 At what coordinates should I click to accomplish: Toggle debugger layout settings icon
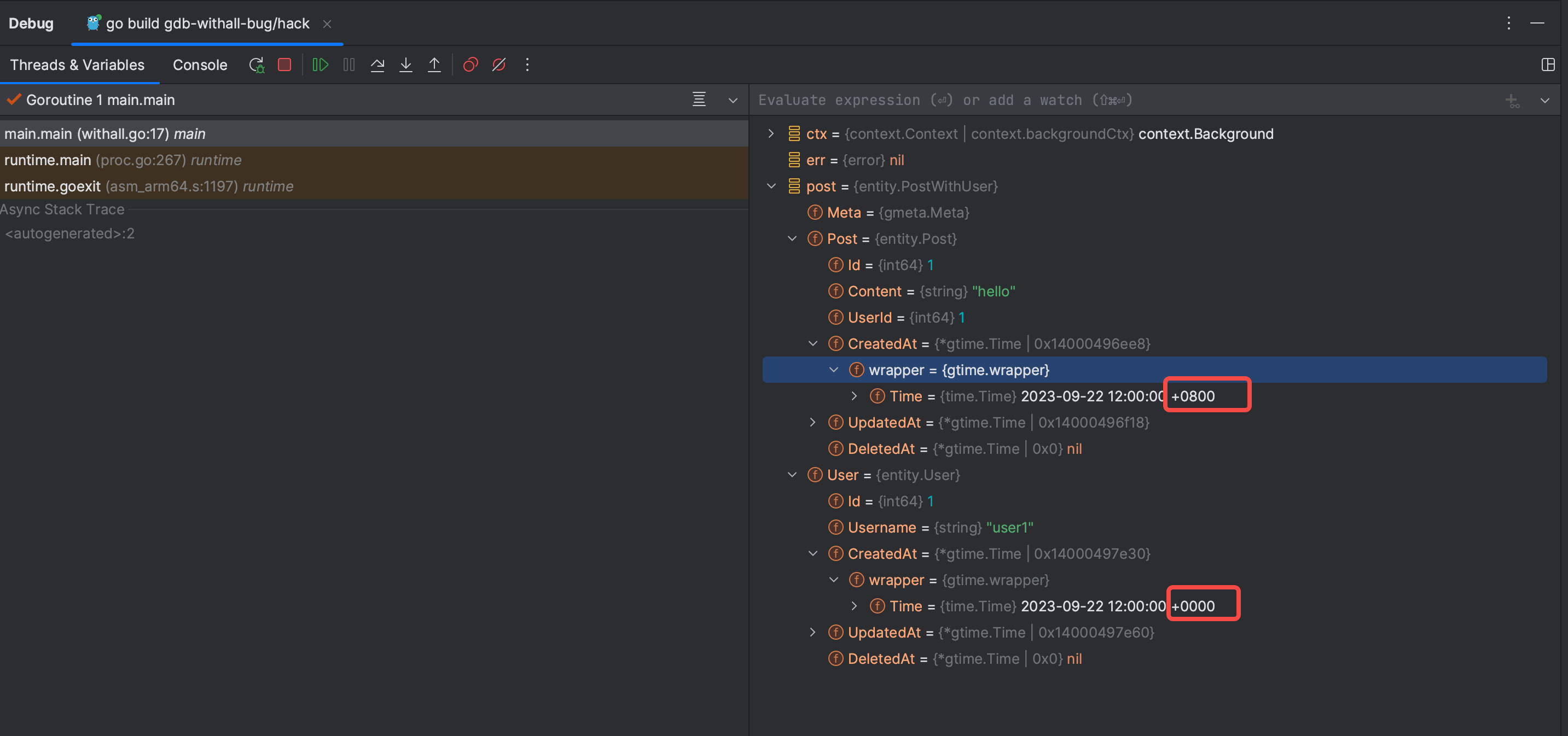pyautogui.click(x=1548, y=65)
